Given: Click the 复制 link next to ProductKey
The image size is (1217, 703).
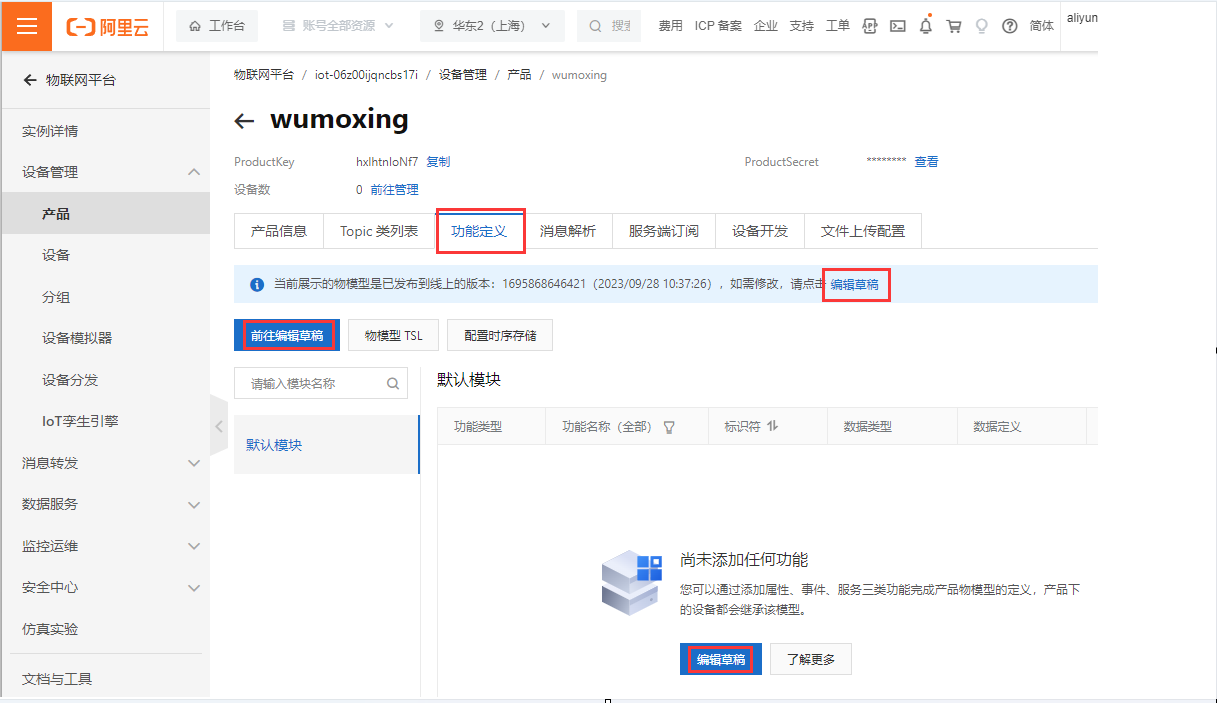Looking at the screenshot, I should coord(438,162).
